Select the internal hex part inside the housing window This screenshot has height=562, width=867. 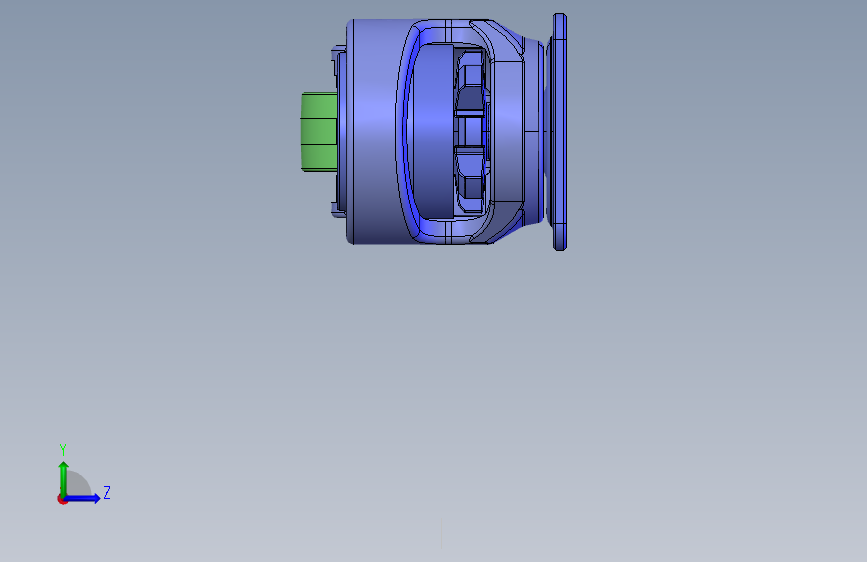point(470,131)
